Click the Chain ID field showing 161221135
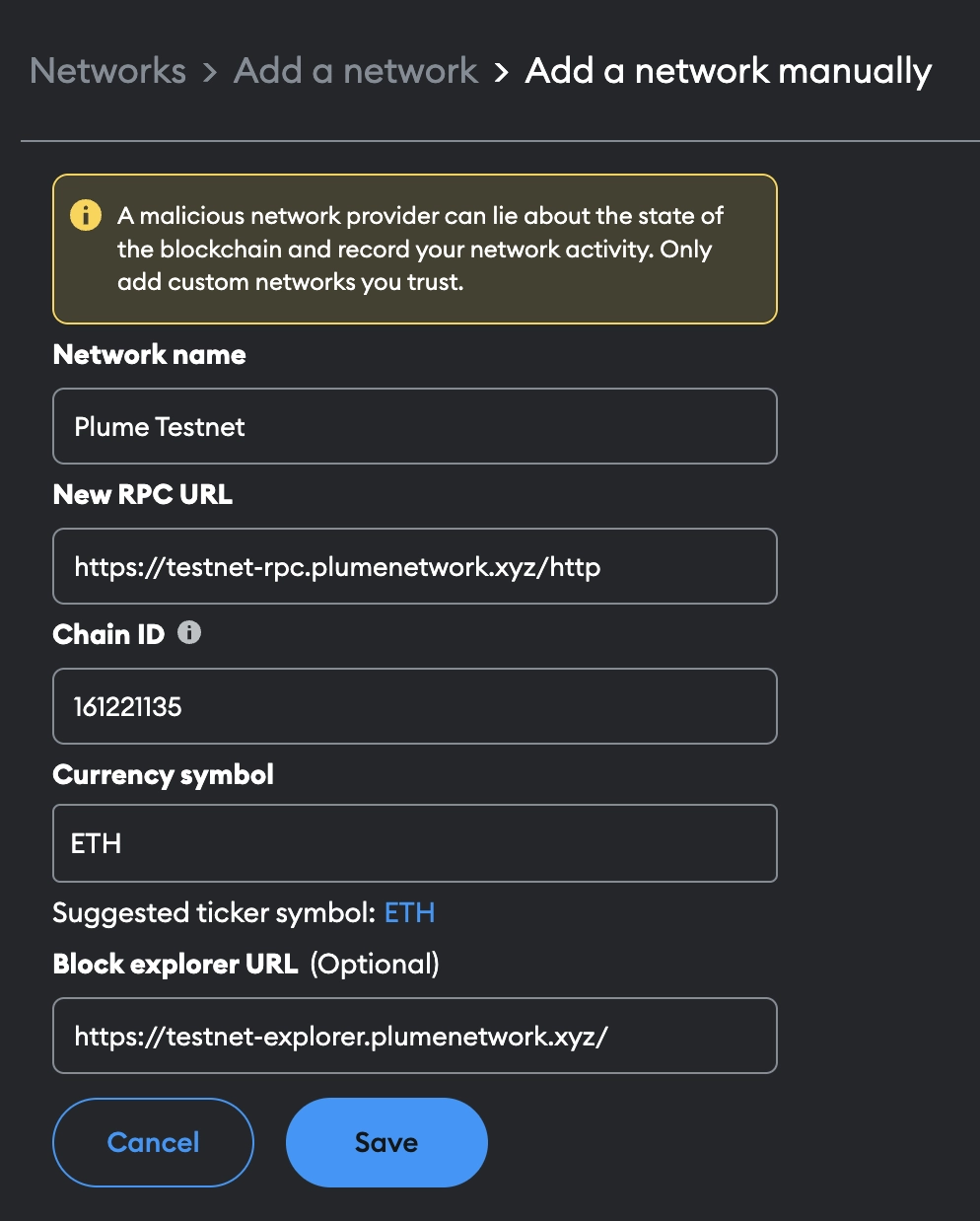The image size is (980, 1221). (x=414, y=706)
